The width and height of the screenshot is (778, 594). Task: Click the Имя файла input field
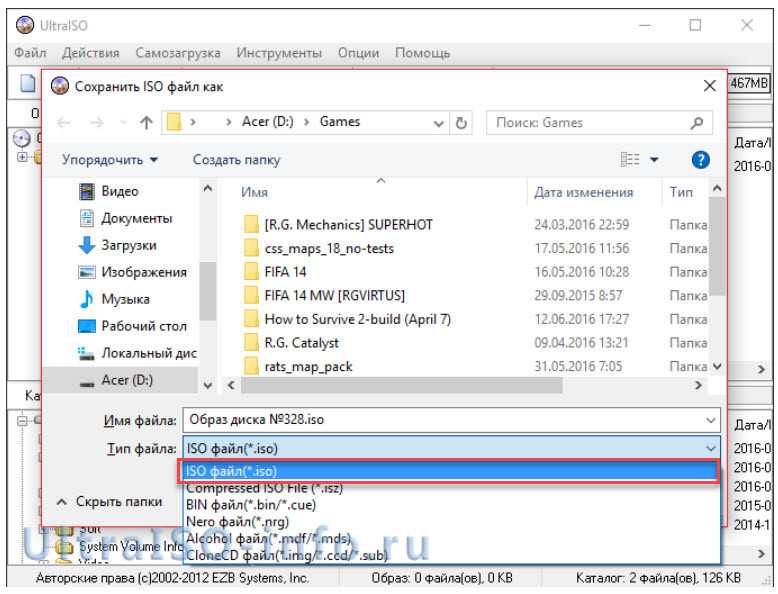pyautogui.click(x=452, y=420)
